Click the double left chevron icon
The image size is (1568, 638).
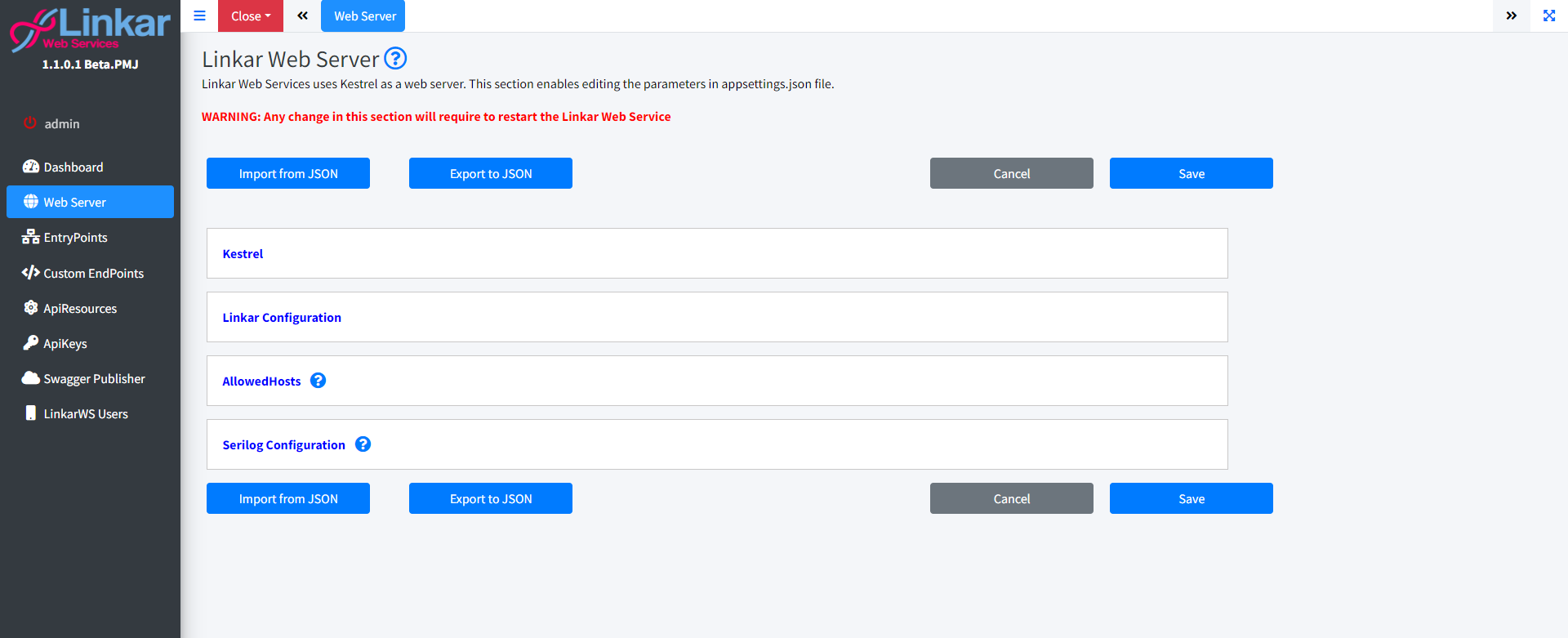[x=302, y=16]
